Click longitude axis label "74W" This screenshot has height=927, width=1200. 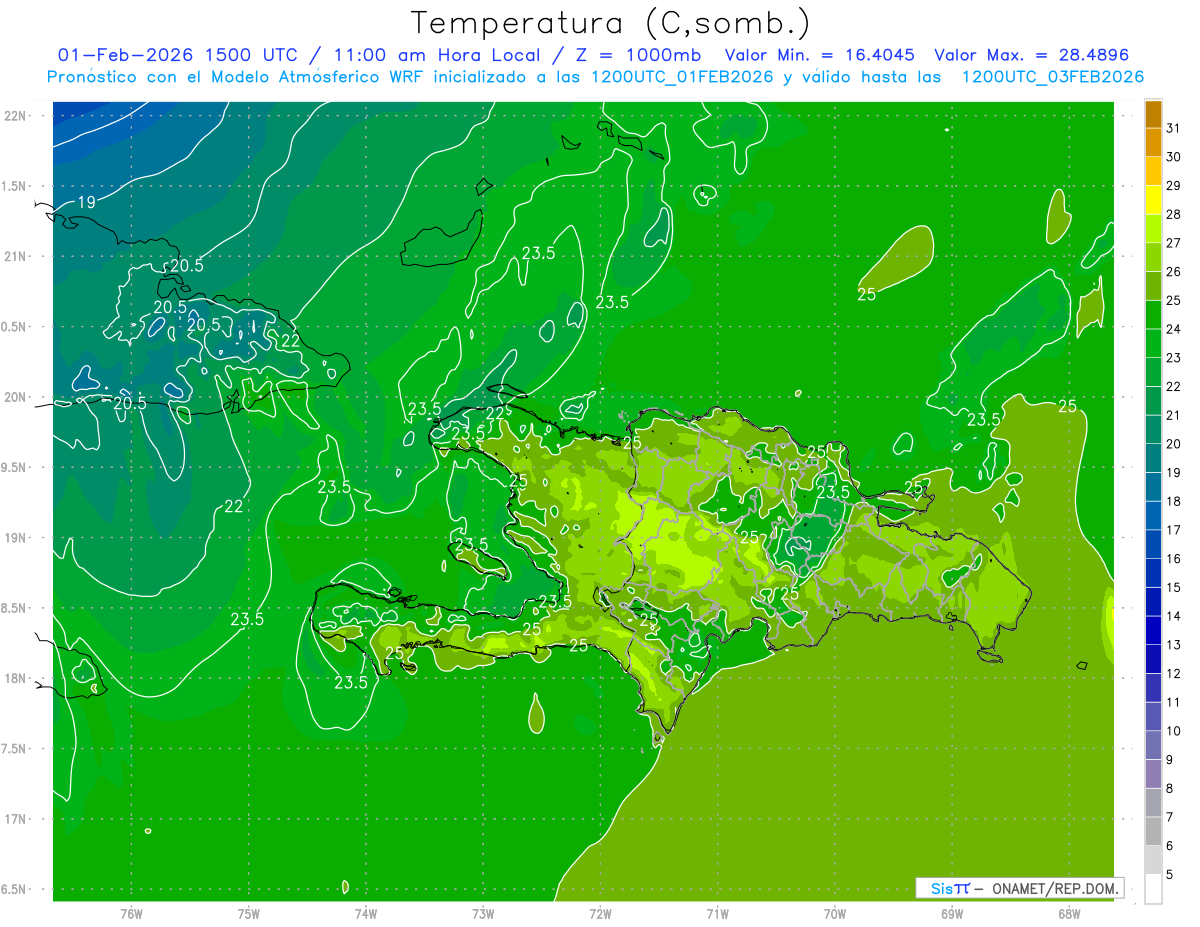365,915
